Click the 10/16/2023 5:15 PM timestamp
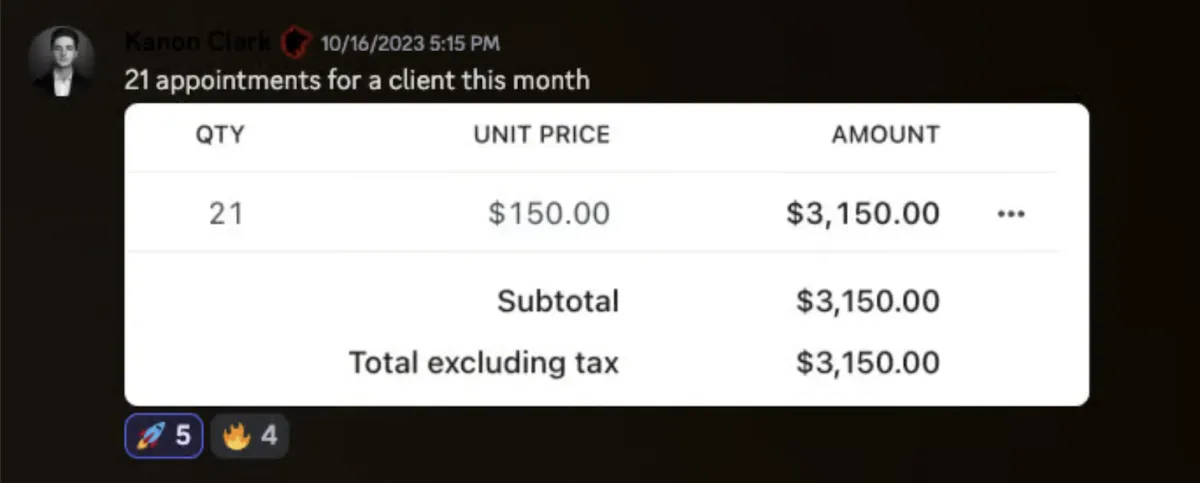 (x=410, y=43)
